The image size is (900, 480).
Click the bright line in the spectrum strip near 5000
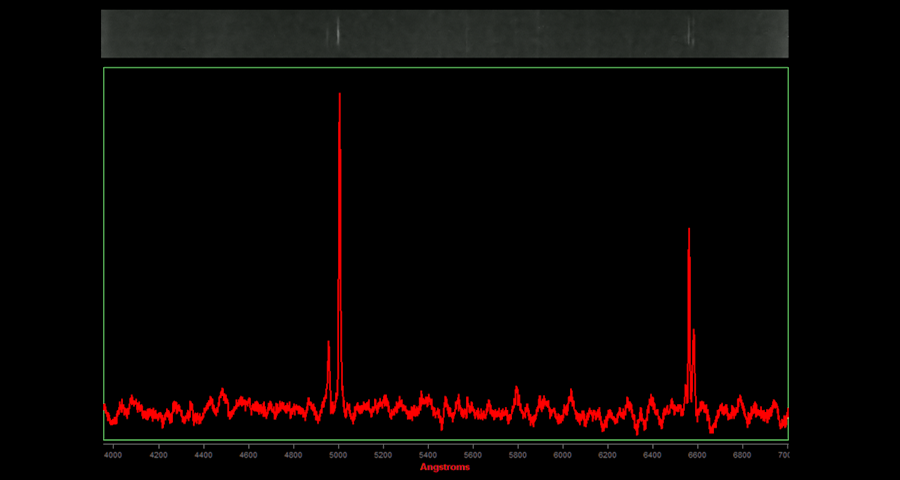tap(337, 33)
